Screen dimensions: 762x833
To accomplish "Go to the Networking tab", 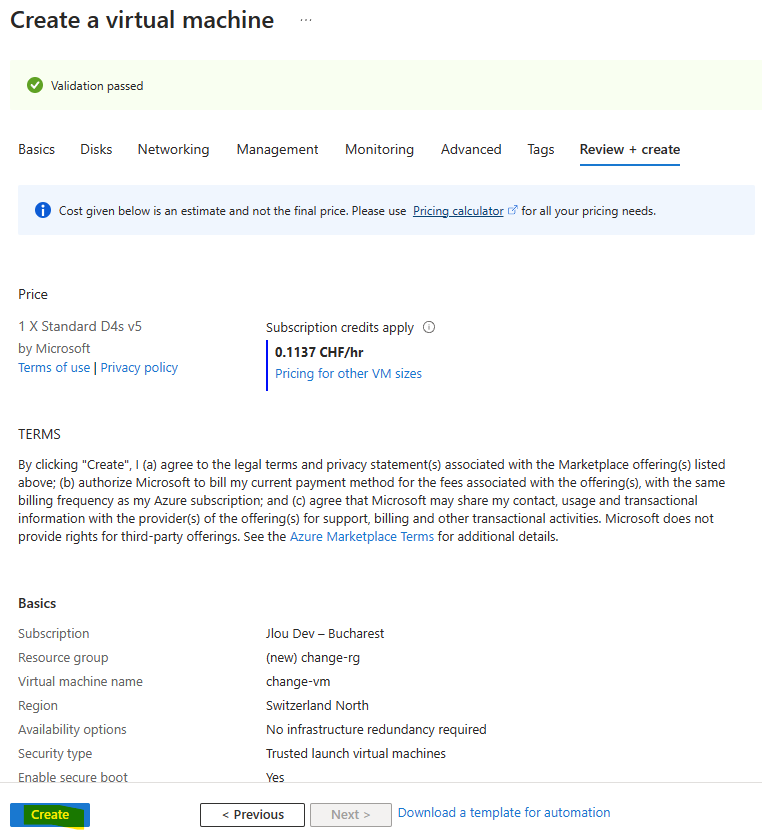I will [173, 149].
